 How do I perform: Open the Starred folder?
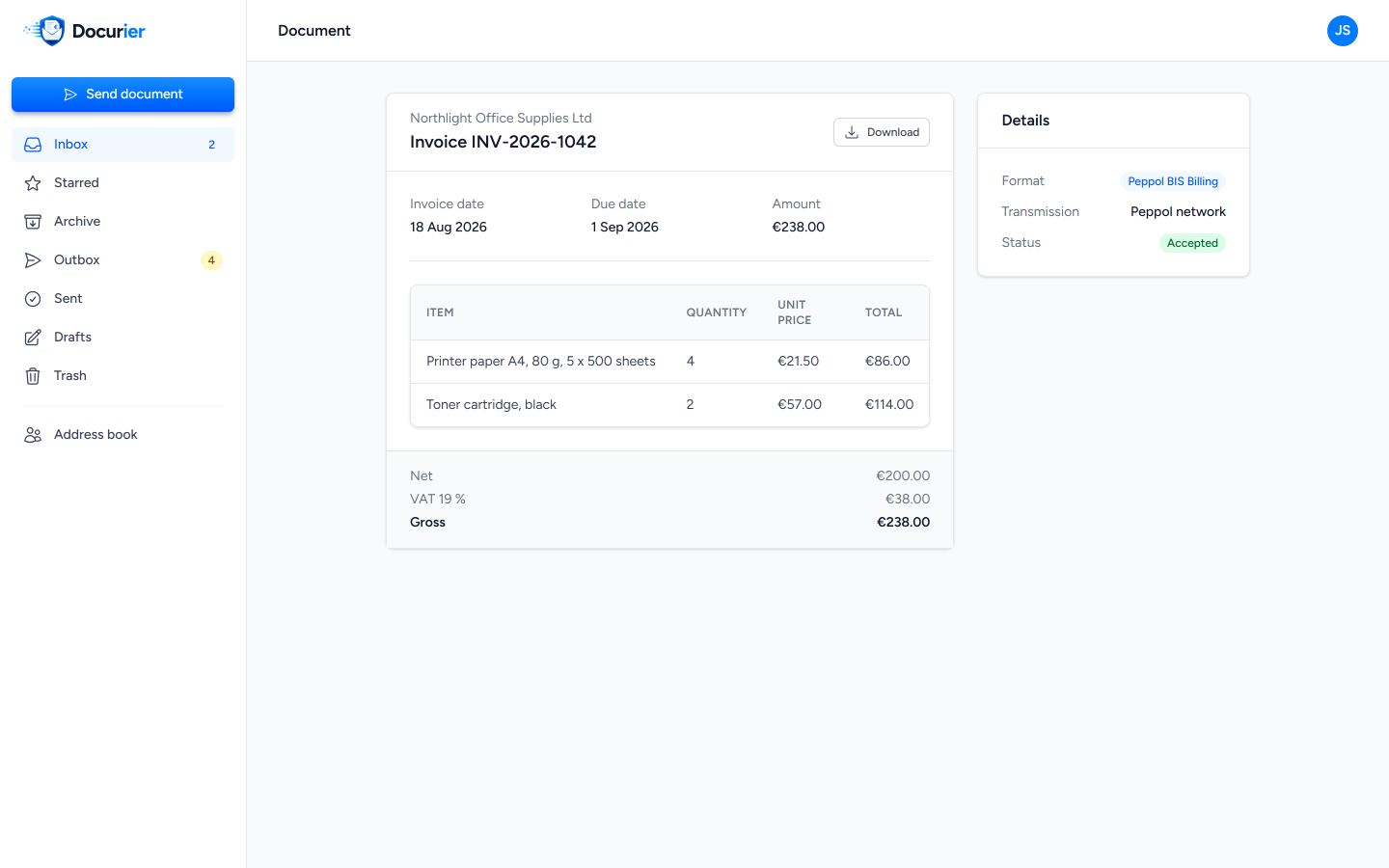tap(123, 183)
